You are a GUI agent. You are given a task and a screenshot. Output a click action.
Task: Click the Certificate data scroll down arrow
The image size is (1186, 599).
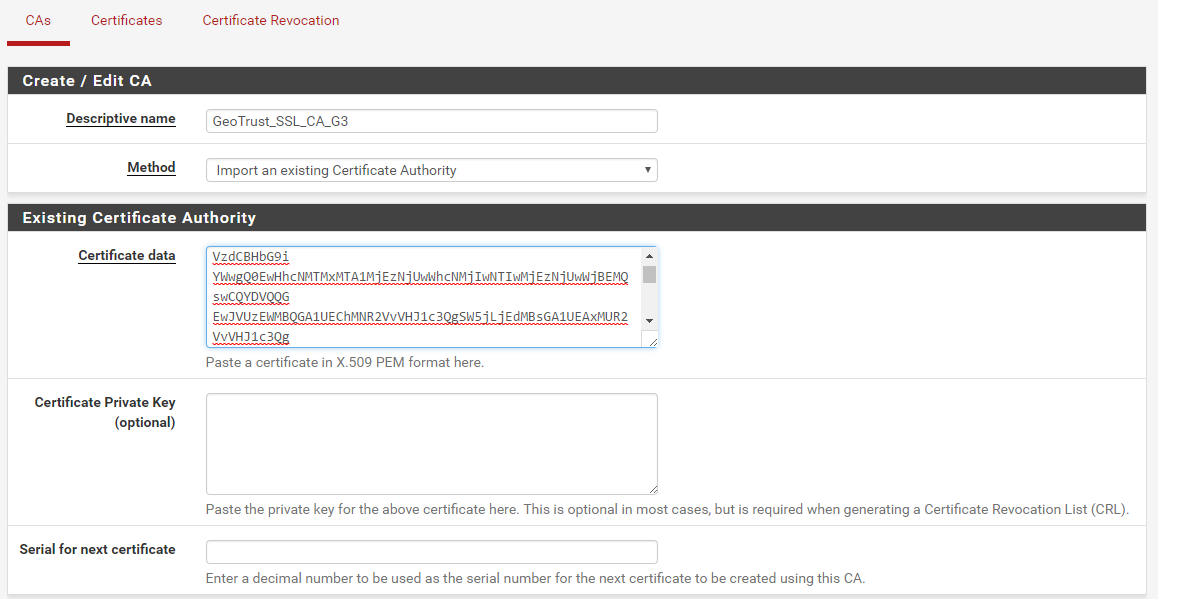(649, 321)
